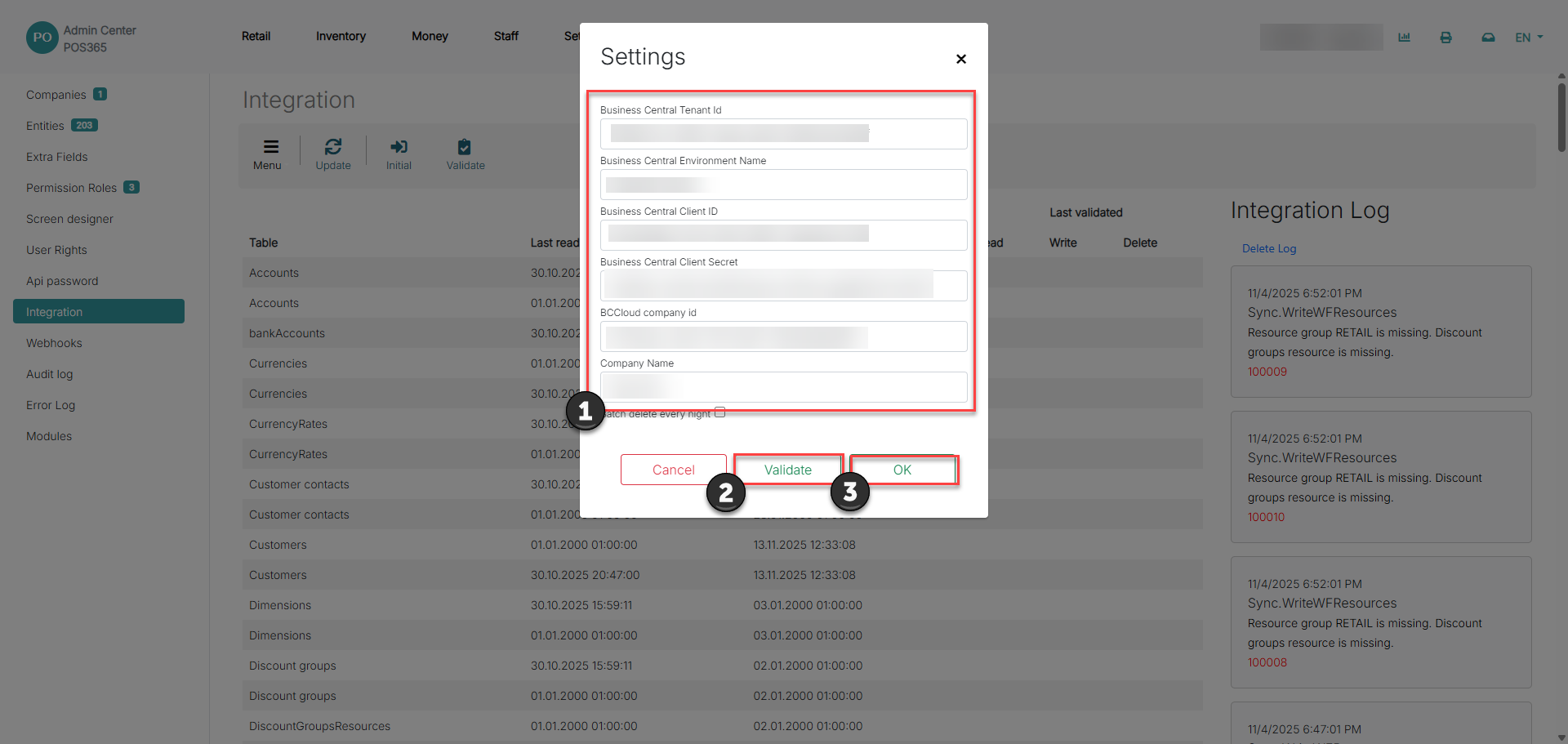
Task: Click log reference 100009
Action: [x=1267, y=372]
